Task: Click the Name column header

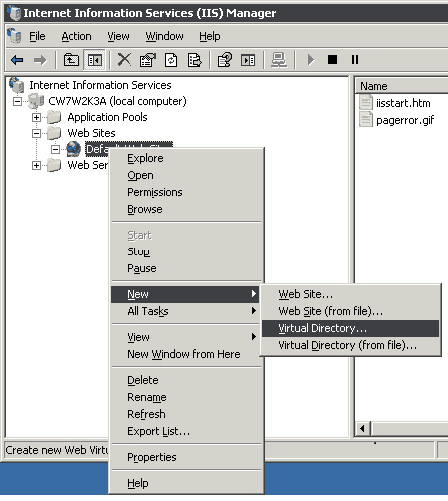Action: coord(401,86)
